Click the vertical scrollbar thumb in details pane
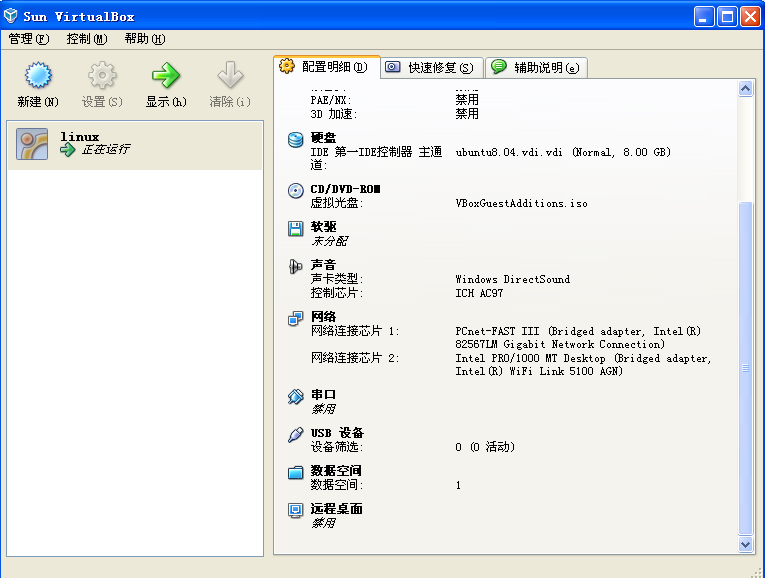Image resolution: width=765 pixels, height=578 pixels. (x=745, y=368)
